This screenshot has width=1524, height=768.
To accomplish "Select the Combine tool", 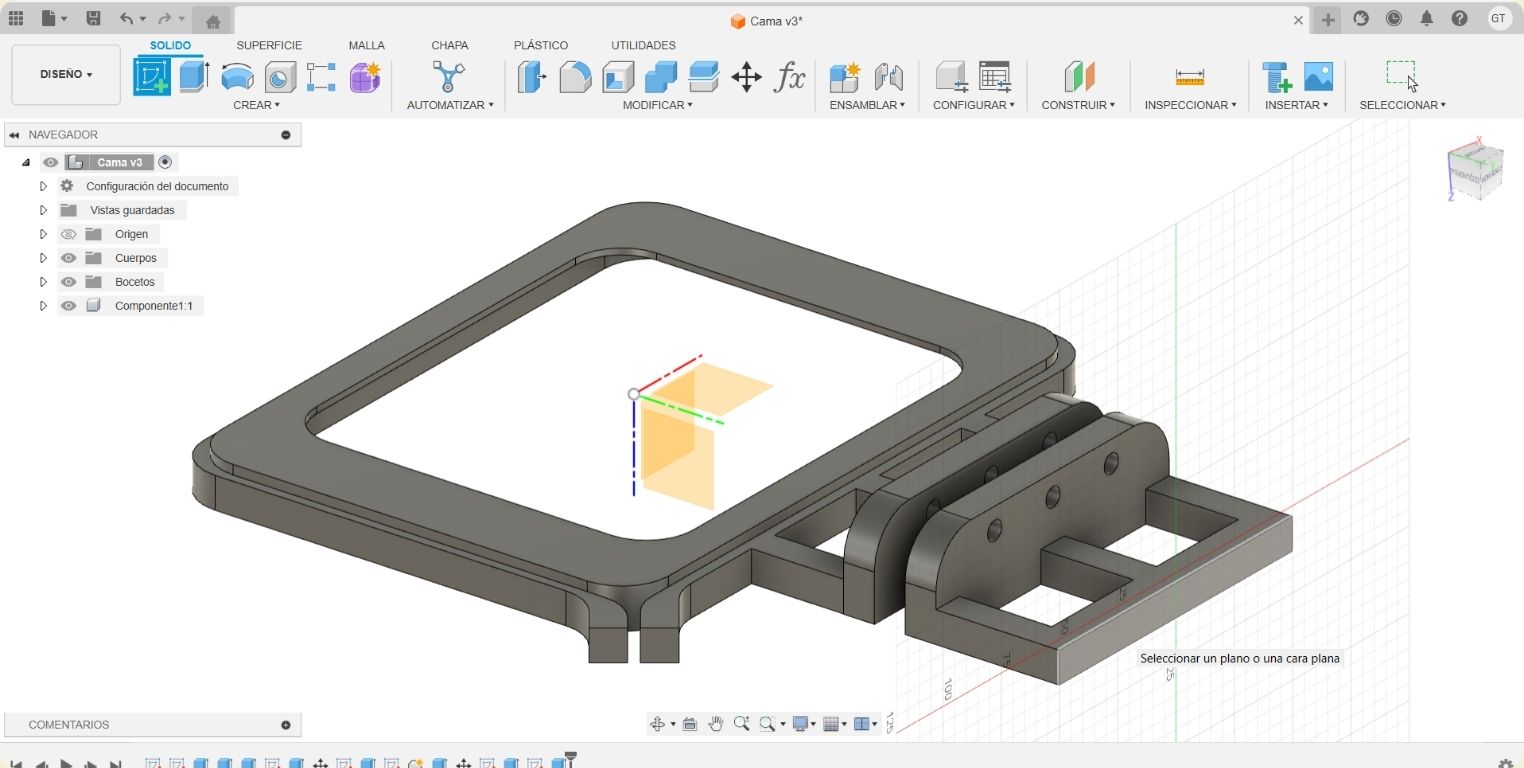I will click(660, 77).
